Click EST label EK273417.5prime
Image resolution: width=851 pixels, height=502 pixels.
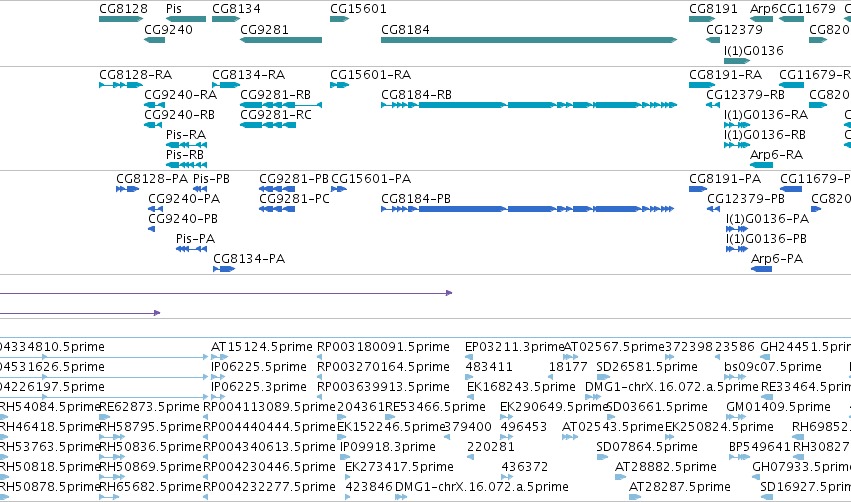pos(399,467)
